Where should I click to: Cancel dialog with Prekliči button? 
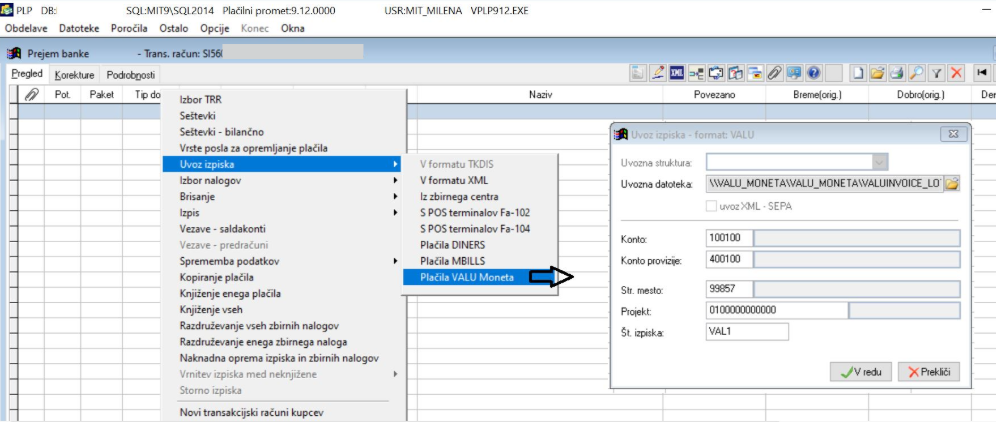tap(929, 372)
